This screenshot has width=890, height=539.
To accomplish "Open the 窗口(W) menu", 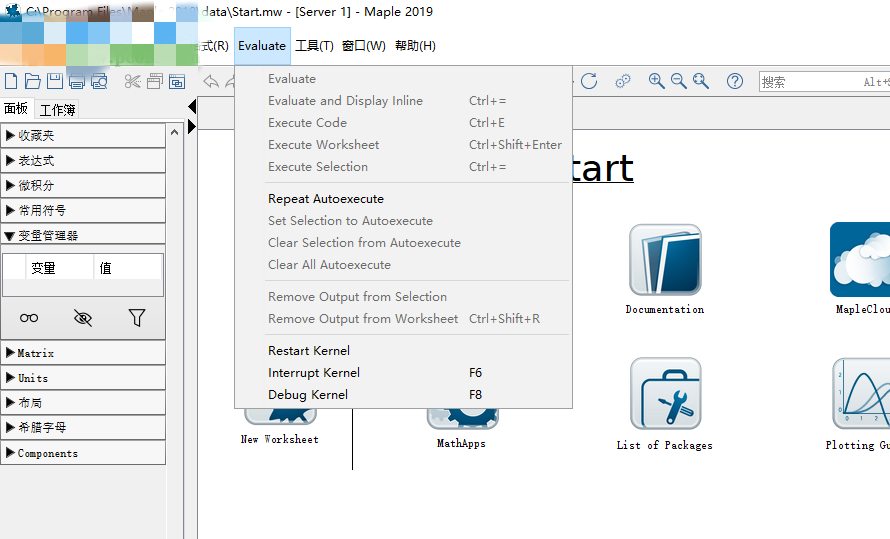I will tap(364, 46).
